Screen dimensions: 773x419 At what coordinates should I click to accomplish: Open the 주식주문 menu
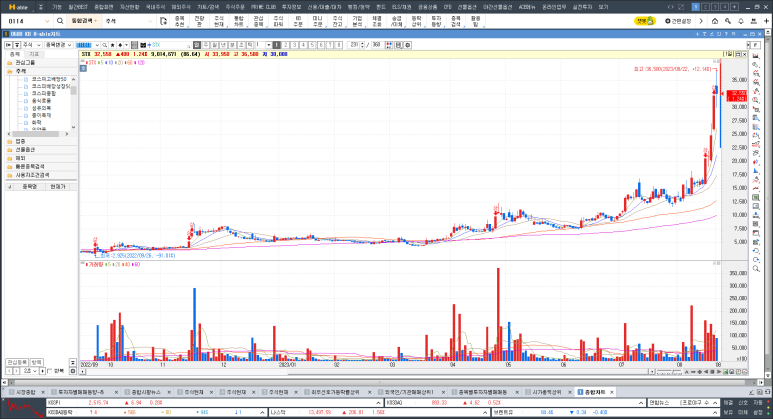pos(235,7)
